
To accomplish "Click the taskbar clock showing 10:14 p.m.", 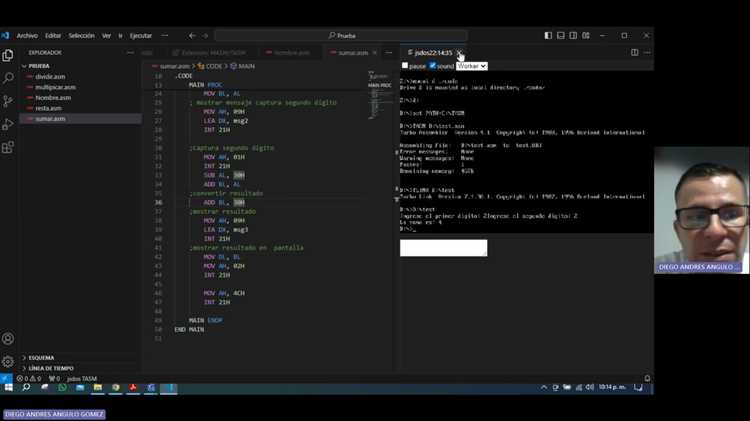I will pos(612,387).
